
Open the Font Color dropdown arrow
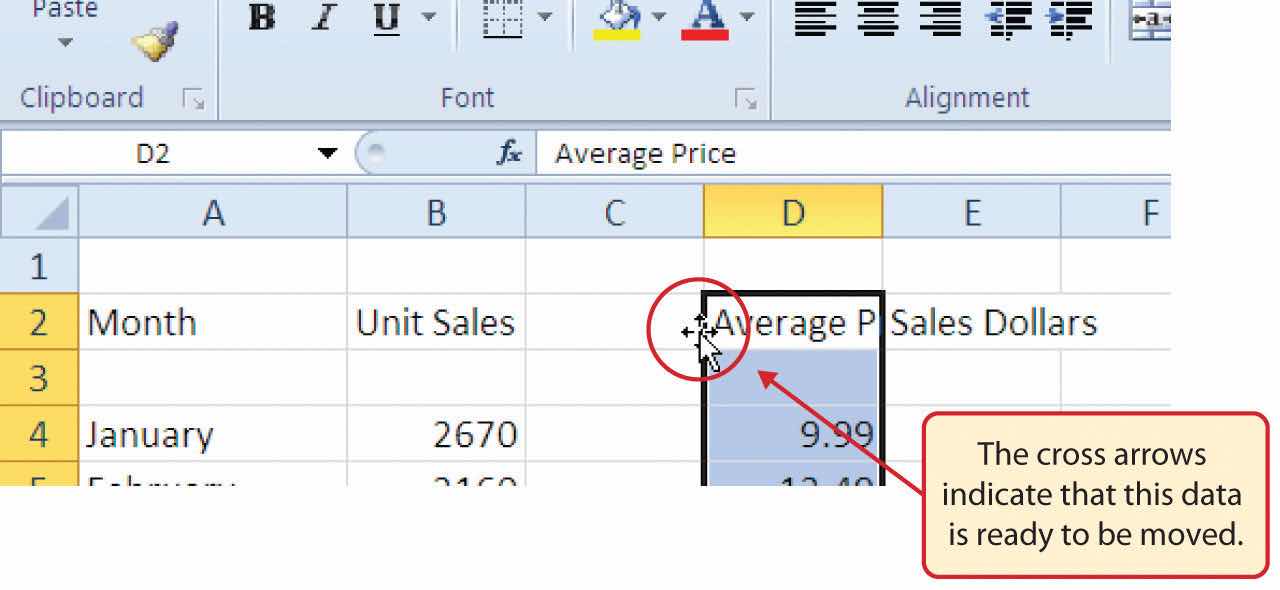click(x=746, y=17)
